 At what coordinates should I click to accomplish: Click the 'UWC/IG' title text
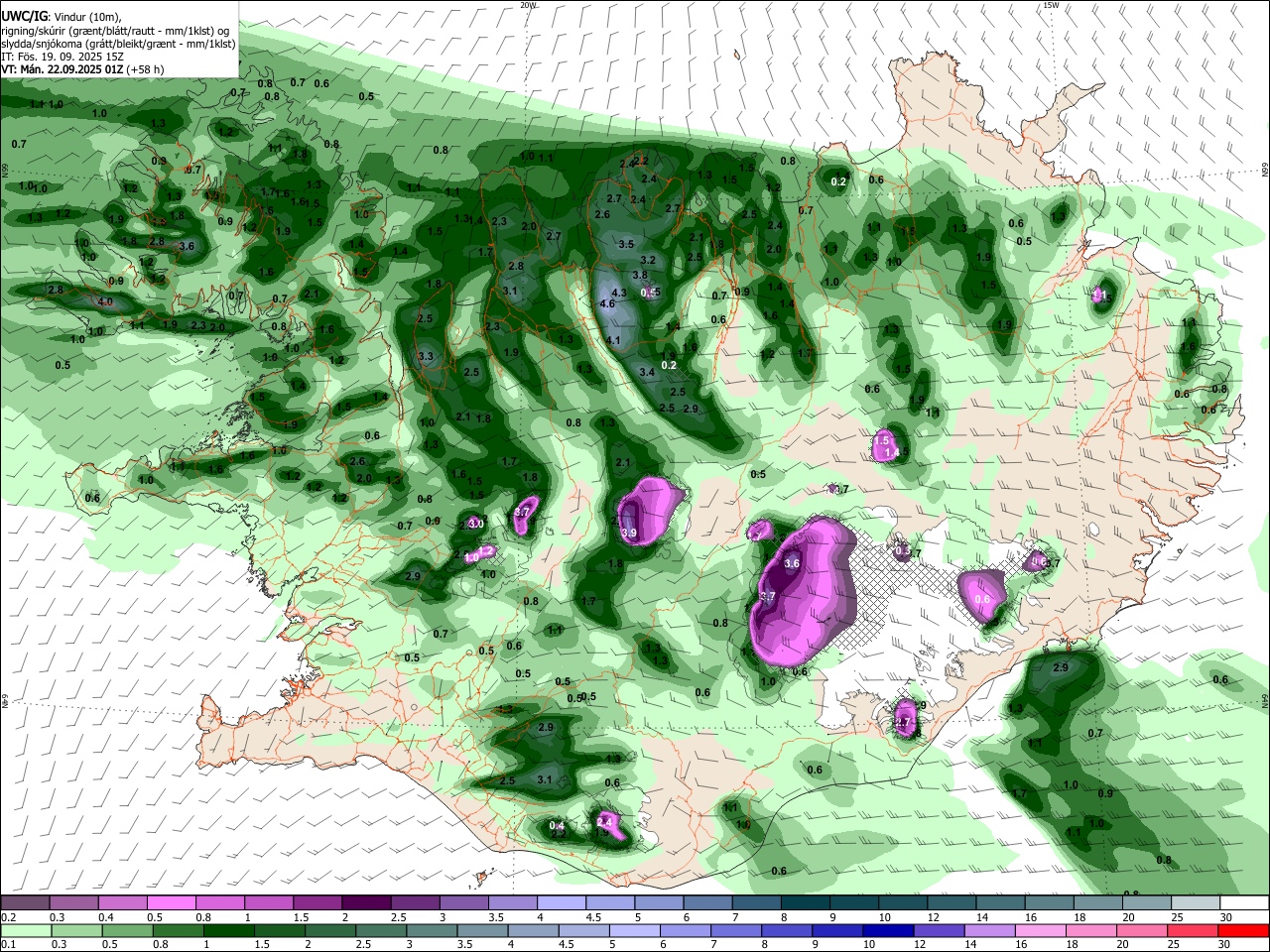point(23,17)
